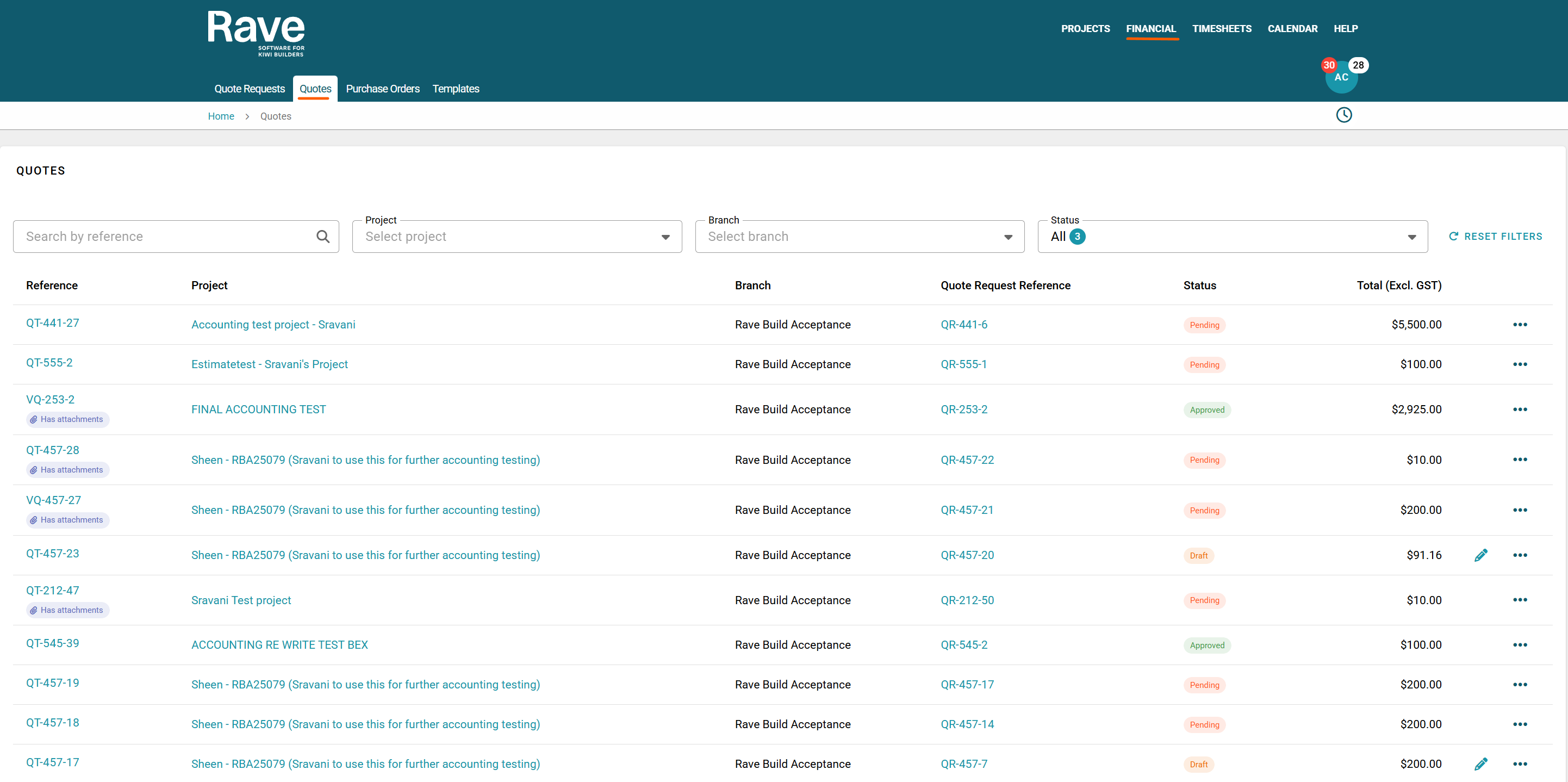Click the search magnifier icon
Viewport: 1568px width, 782px height.
click(322, 237)
